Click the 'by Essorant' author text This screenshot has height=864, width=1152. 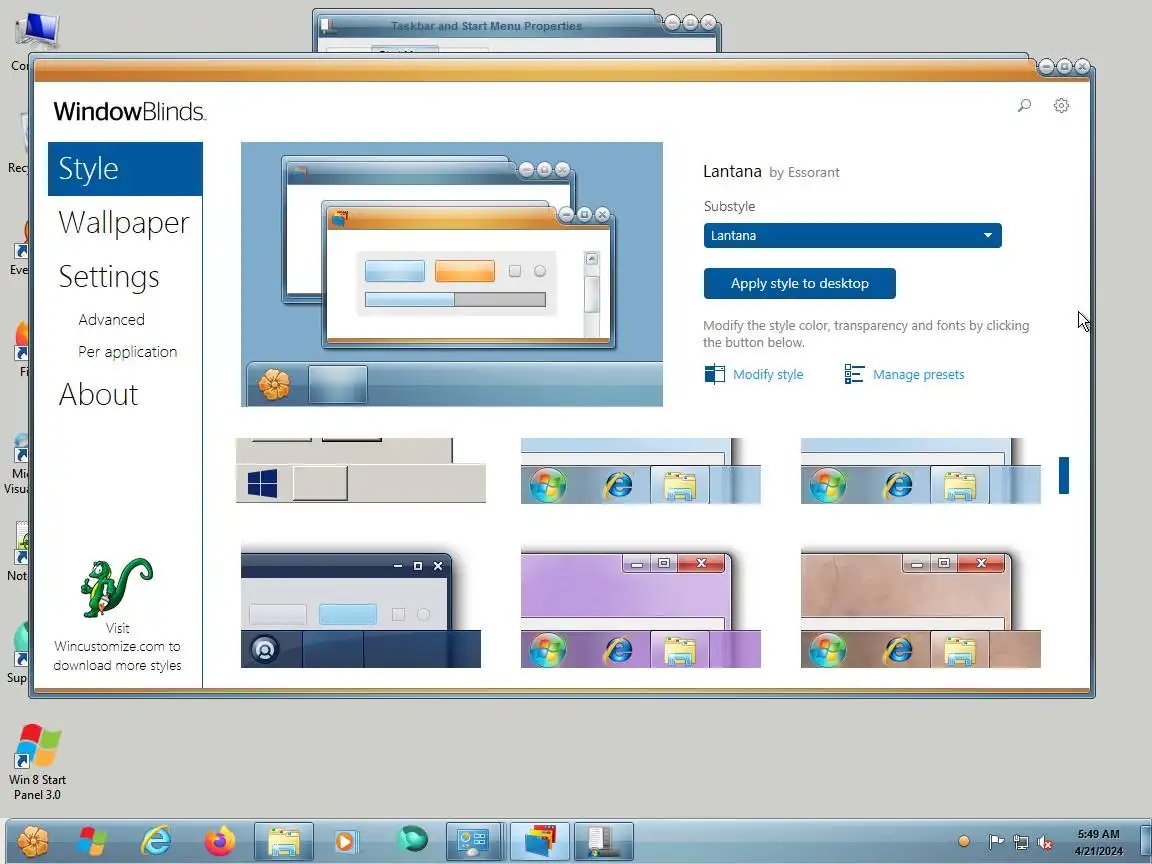click(804, 173)
